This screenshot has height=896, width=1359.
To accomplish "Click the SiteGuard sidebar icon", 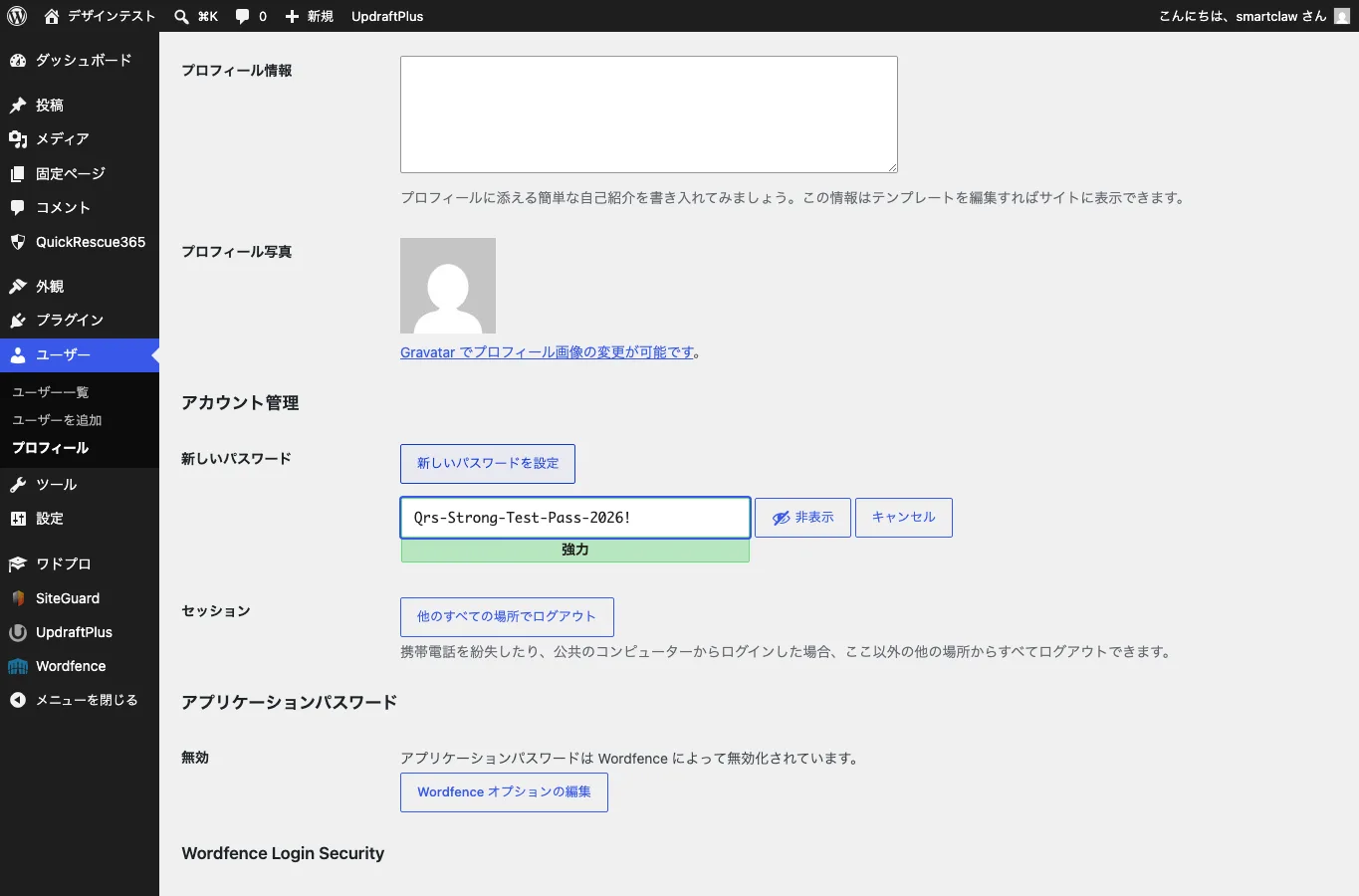I will coord(18,598).
